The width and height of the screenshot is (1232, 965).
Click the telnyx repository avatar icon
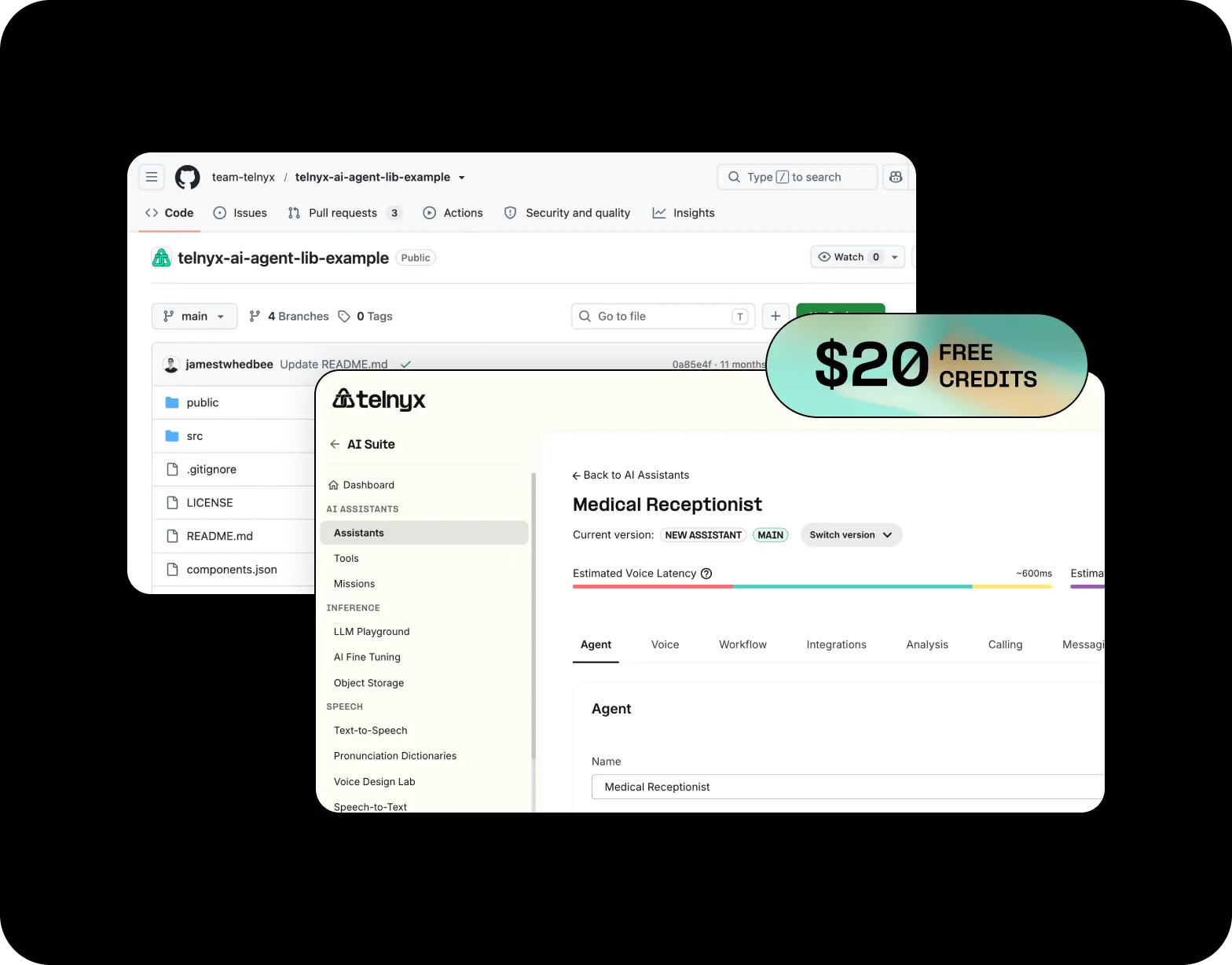coord(161,258)
